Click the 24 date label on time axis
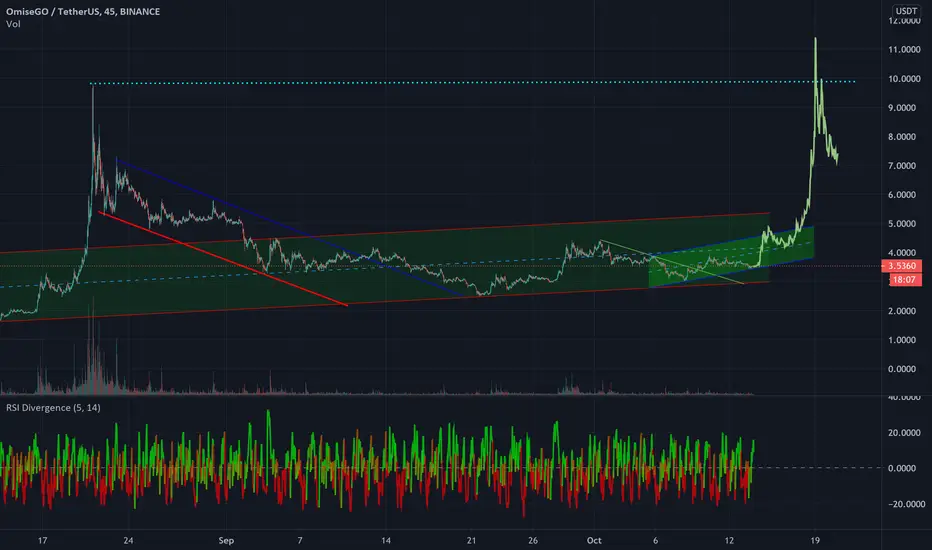932x550 pixels. [x=128, y=540]
